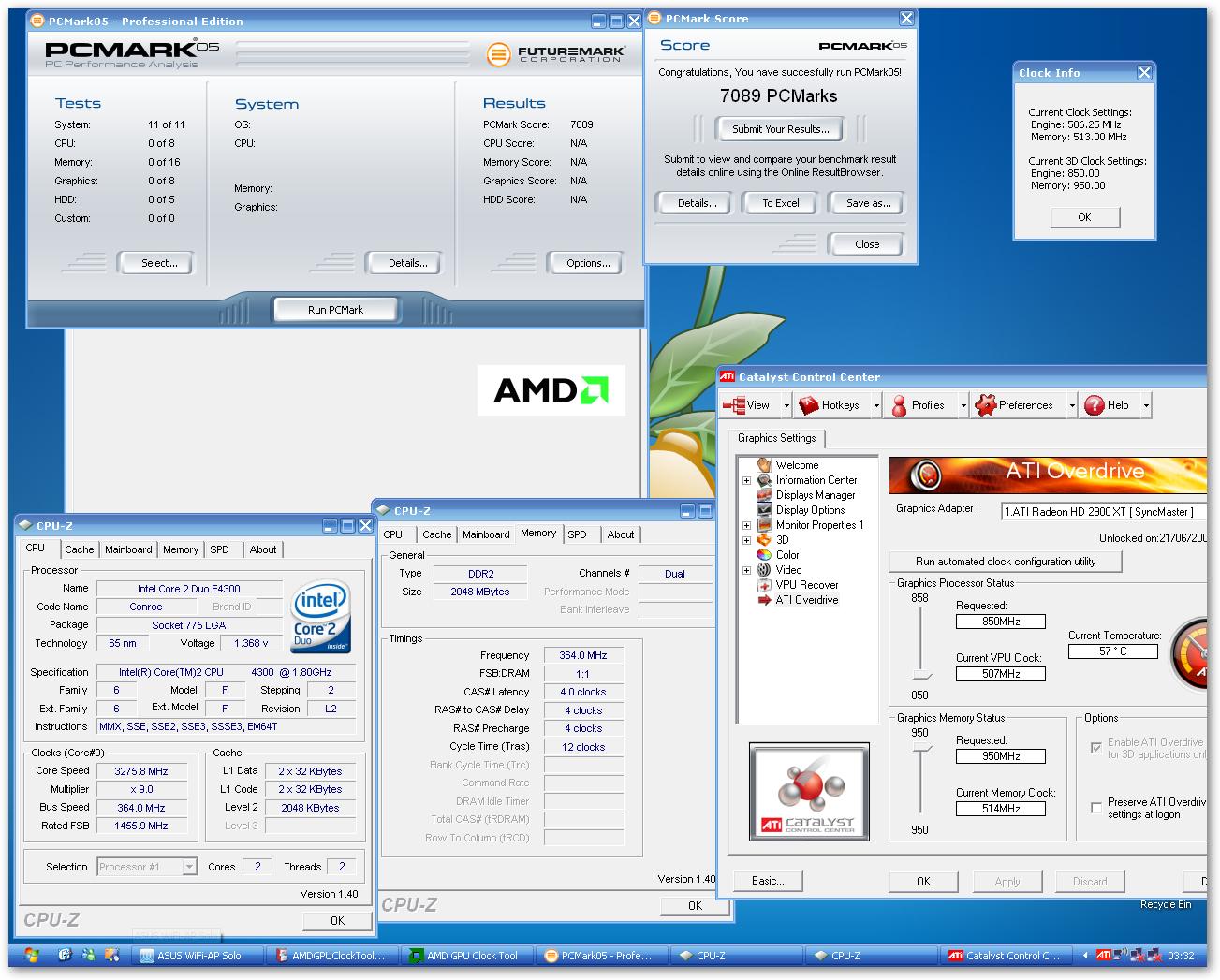1220x980 pixels.
Task: Click the graphics memory clock slider
Action: (921, 749)
